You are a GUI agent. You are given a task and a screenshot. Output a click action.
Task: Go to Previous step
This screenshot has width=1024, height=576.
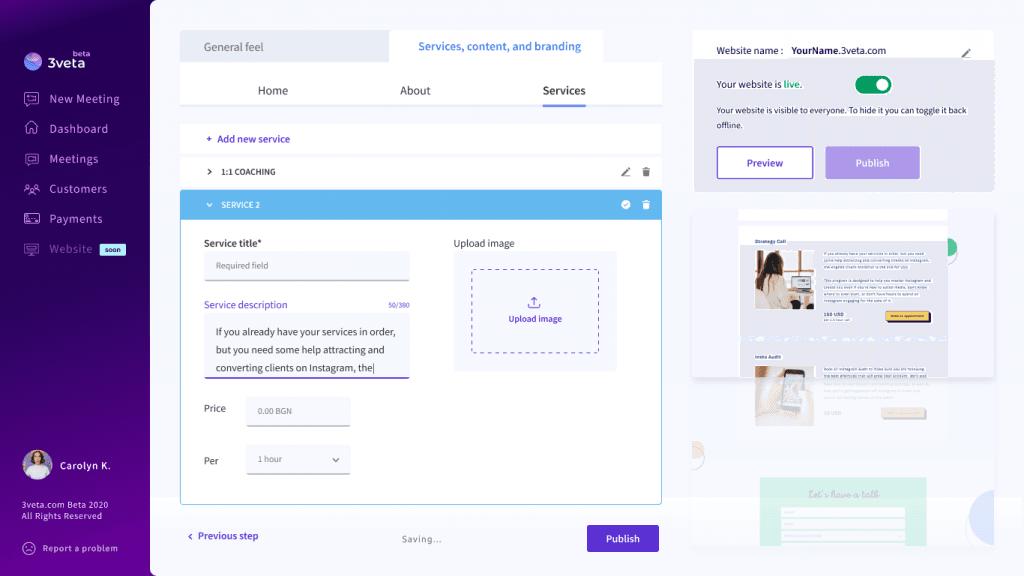(x=223, y=536)
